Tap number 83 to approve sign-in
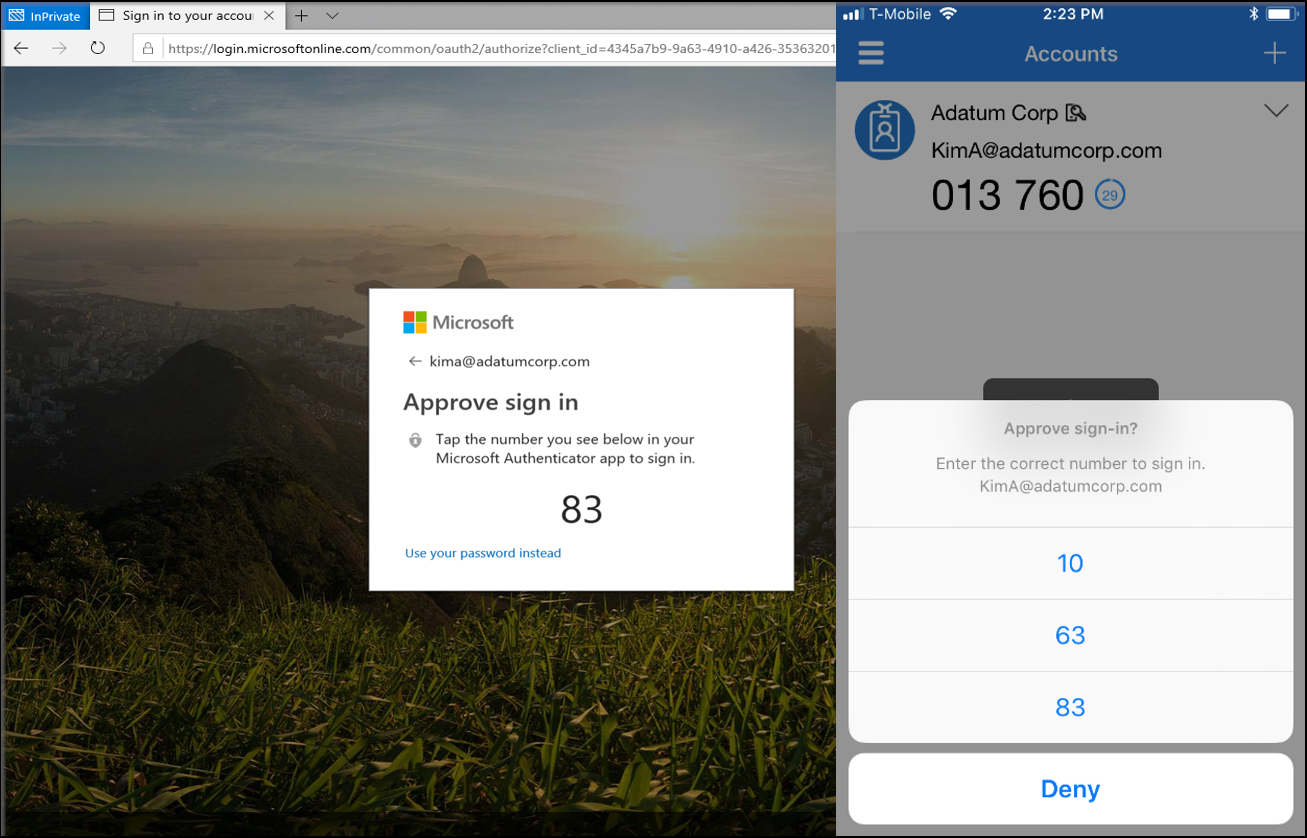 pyautogui.click(x=1070, y=707)
